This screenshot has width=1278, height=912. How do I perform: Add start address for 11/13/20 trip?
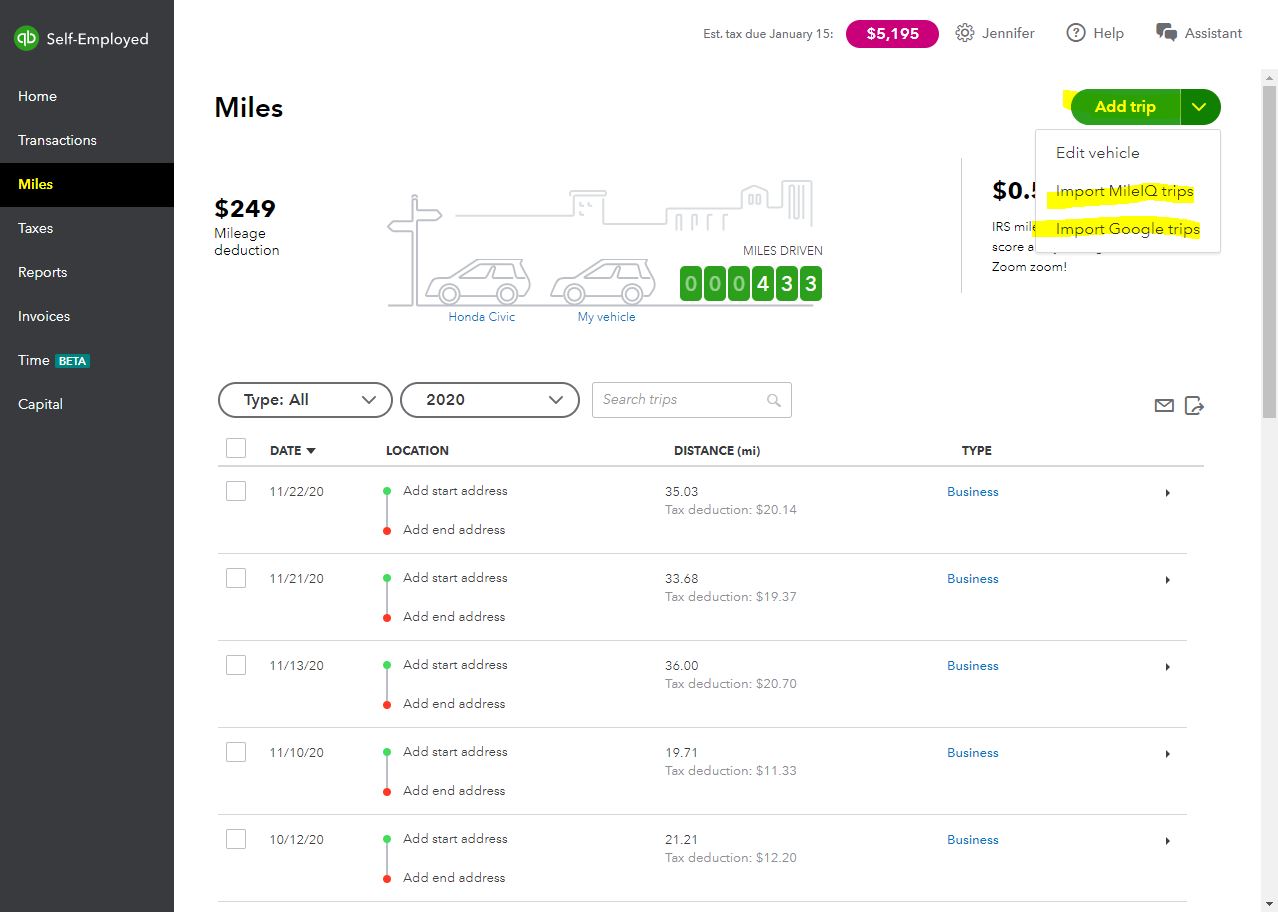click(x=455, y=665)
